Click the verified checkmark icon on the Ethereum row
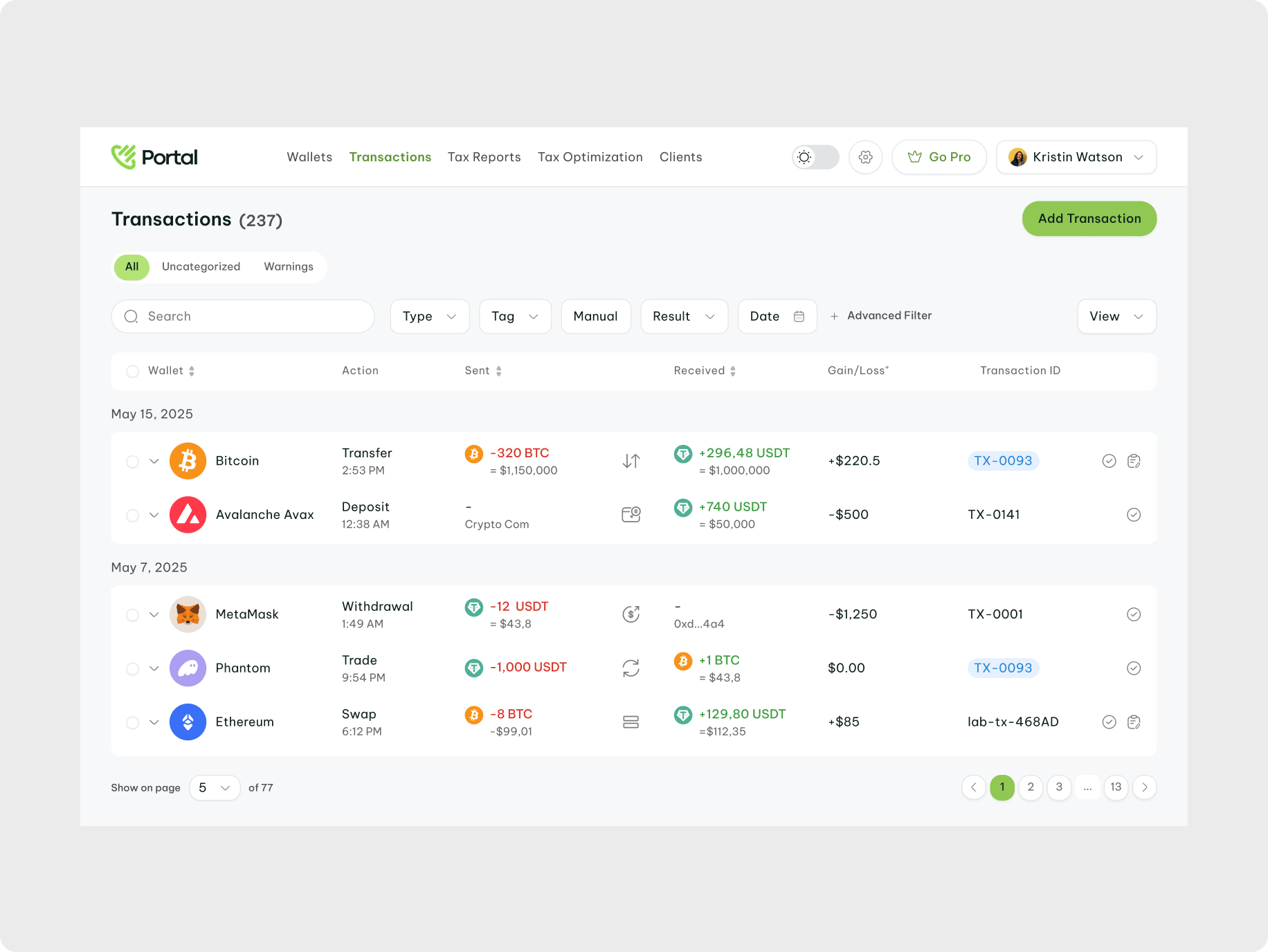This screenshot has height=952, width=1268. 1109,722
